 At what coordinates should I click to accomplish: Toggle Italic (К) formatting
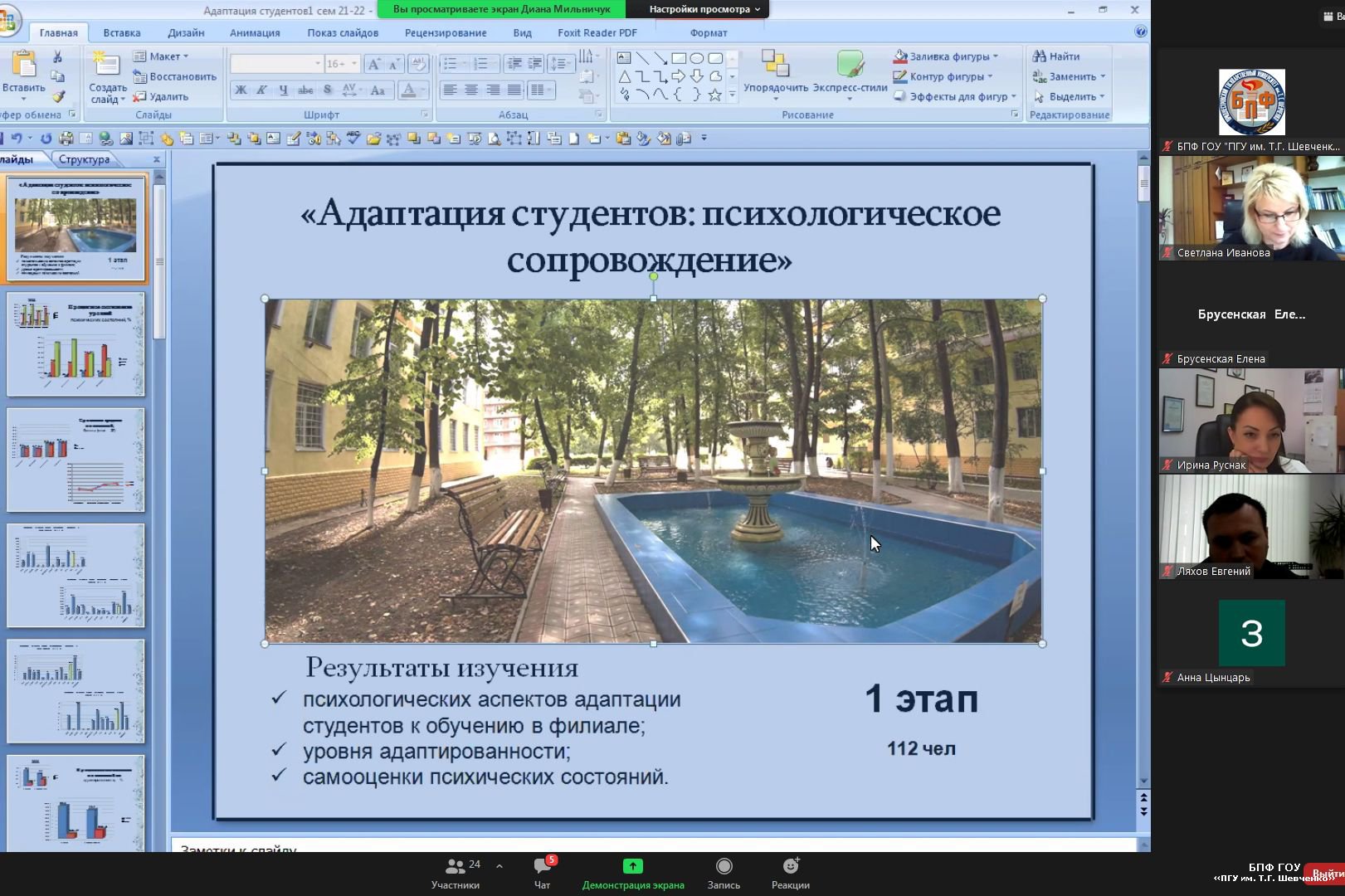tap(261, 90)
